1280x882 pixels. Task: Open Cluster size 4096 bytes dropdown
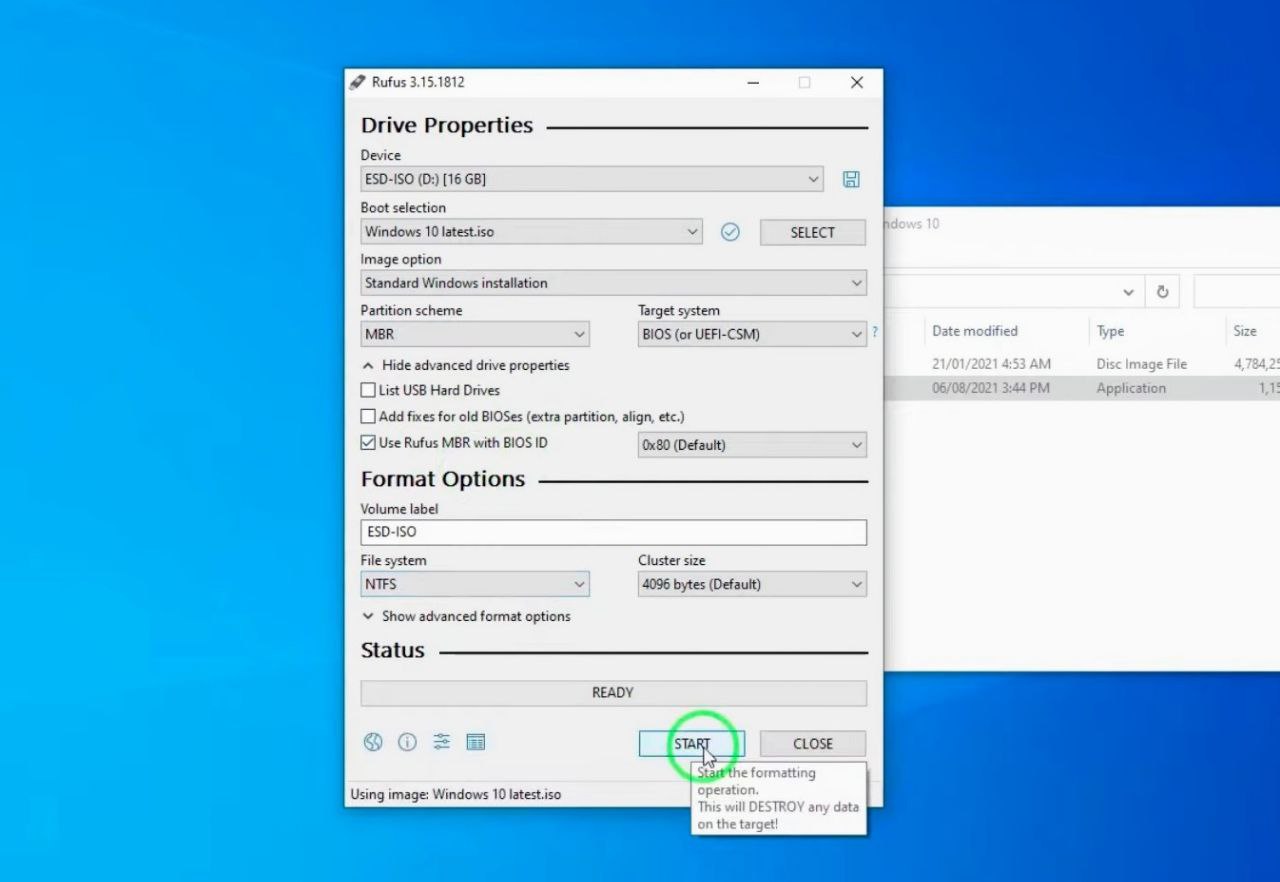pyautogui.click(x=752, y=584)
